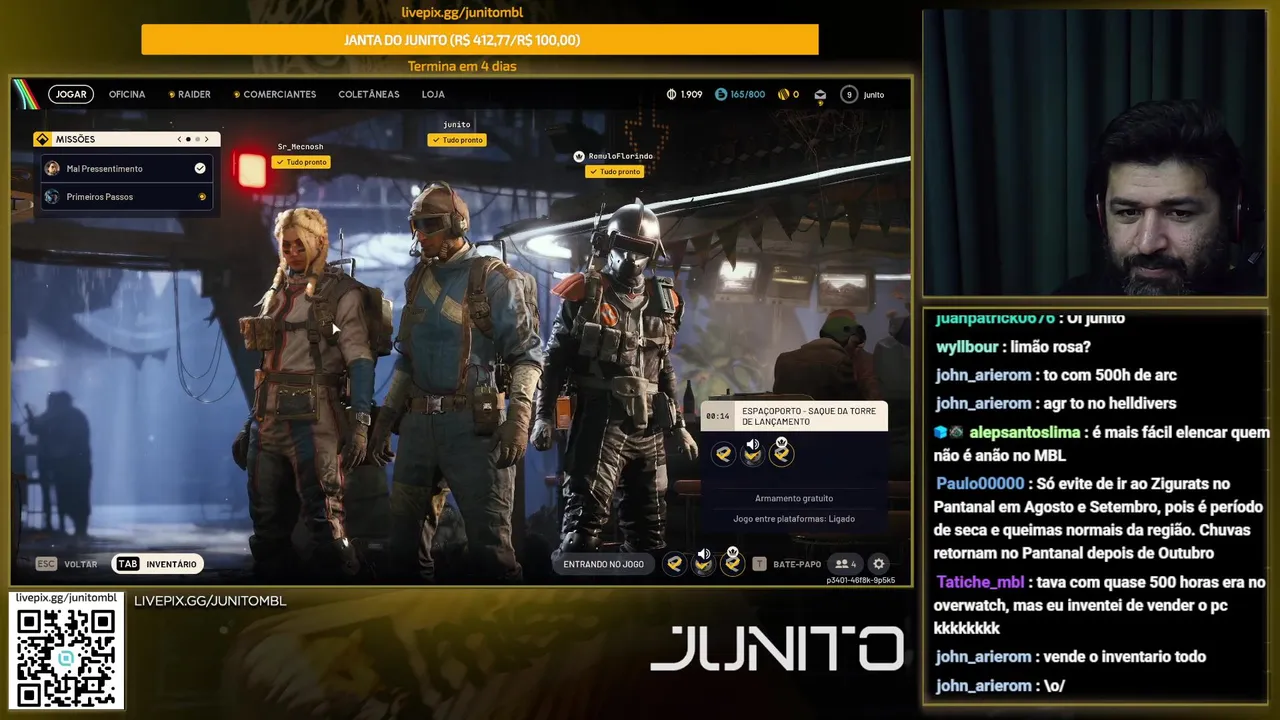Click the Primeiros Passos mission portrait icon

pyautogui.click(x=52, y=197)
